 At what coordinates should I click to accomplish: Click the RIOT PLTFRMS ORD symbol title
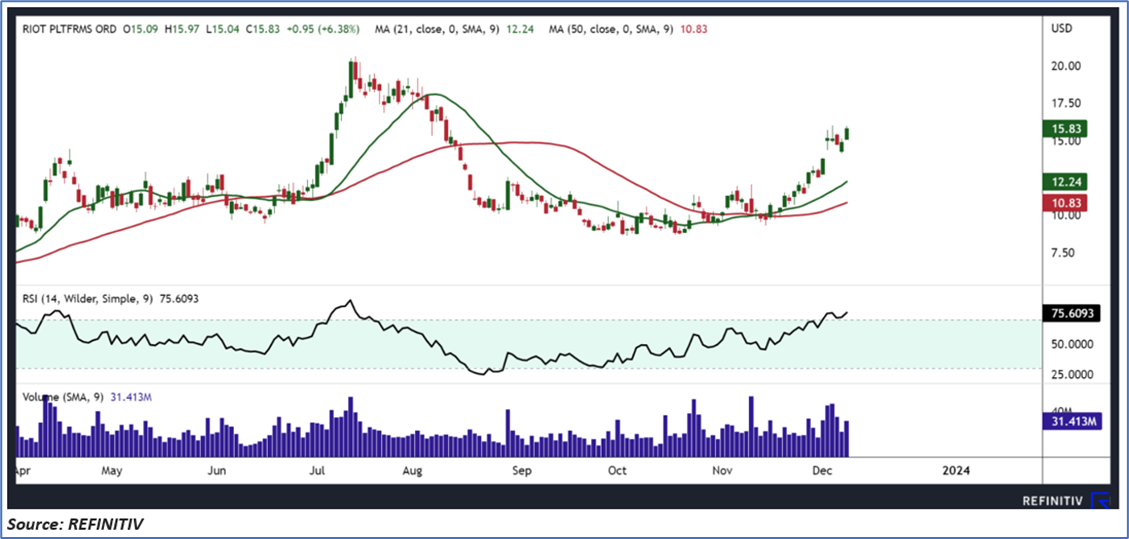70,29
